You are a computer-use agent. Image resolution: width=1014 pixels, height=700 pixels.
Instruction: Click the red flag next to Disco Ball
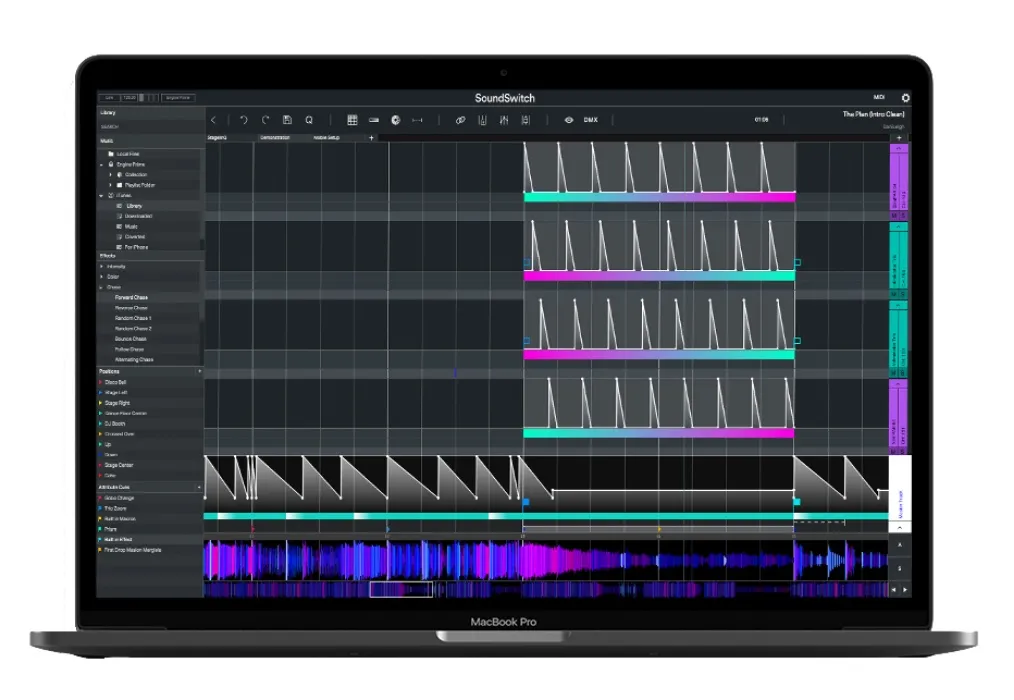(x=100, y=382)
